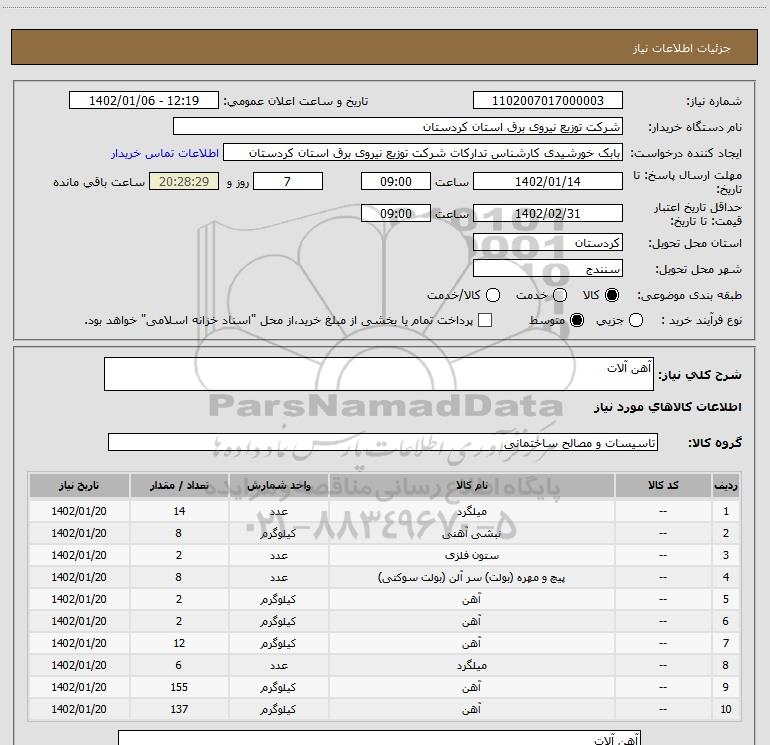Click the ردیف column header
The image size is (770, 745).
pyautogui.click(x=726, y=485)
